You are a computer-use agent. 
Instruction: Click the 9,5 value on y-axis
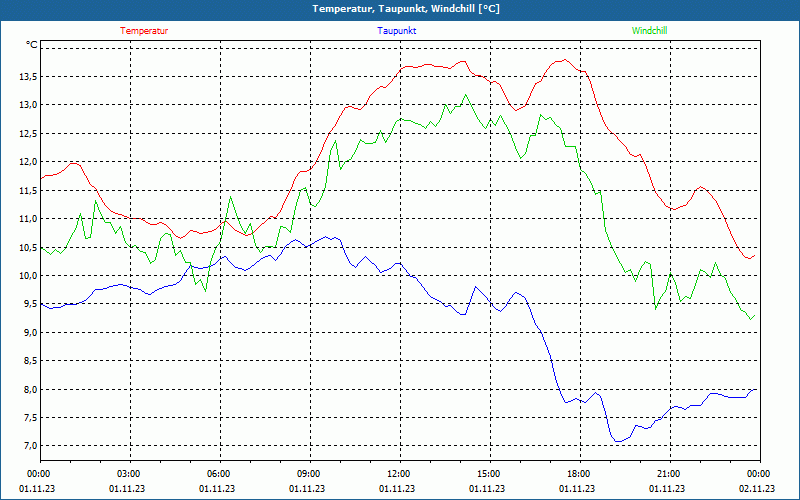point(30,304)
